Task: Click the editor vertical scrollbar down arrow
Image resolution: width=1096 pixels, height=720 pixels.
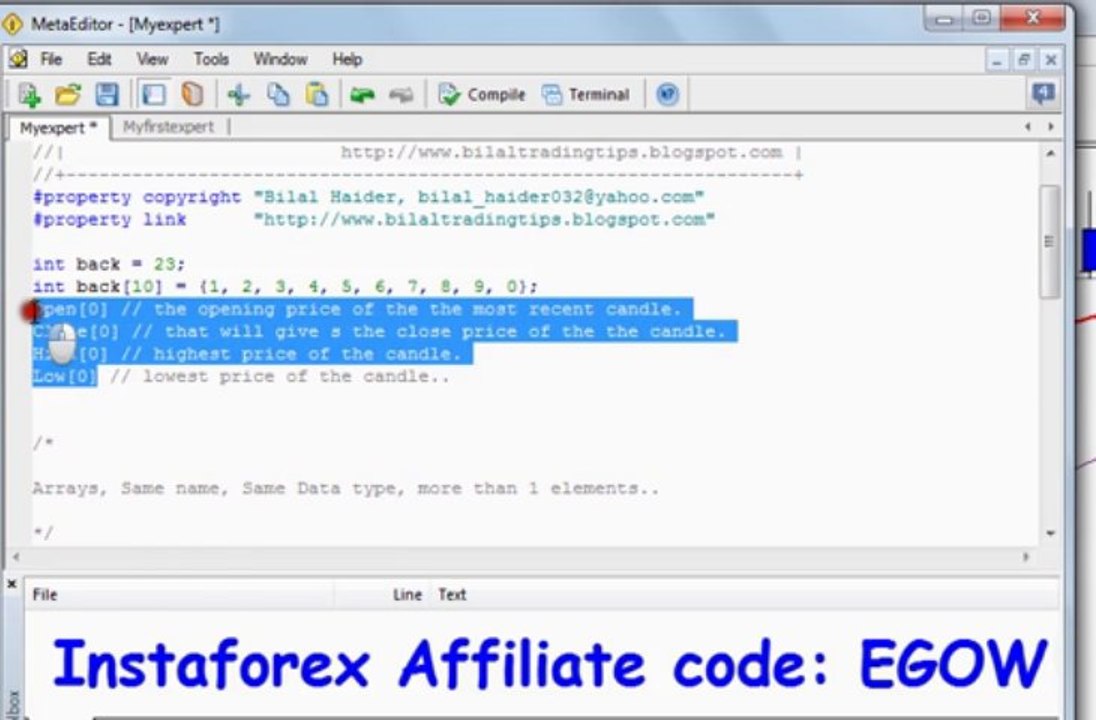Action: point(1050,533)
